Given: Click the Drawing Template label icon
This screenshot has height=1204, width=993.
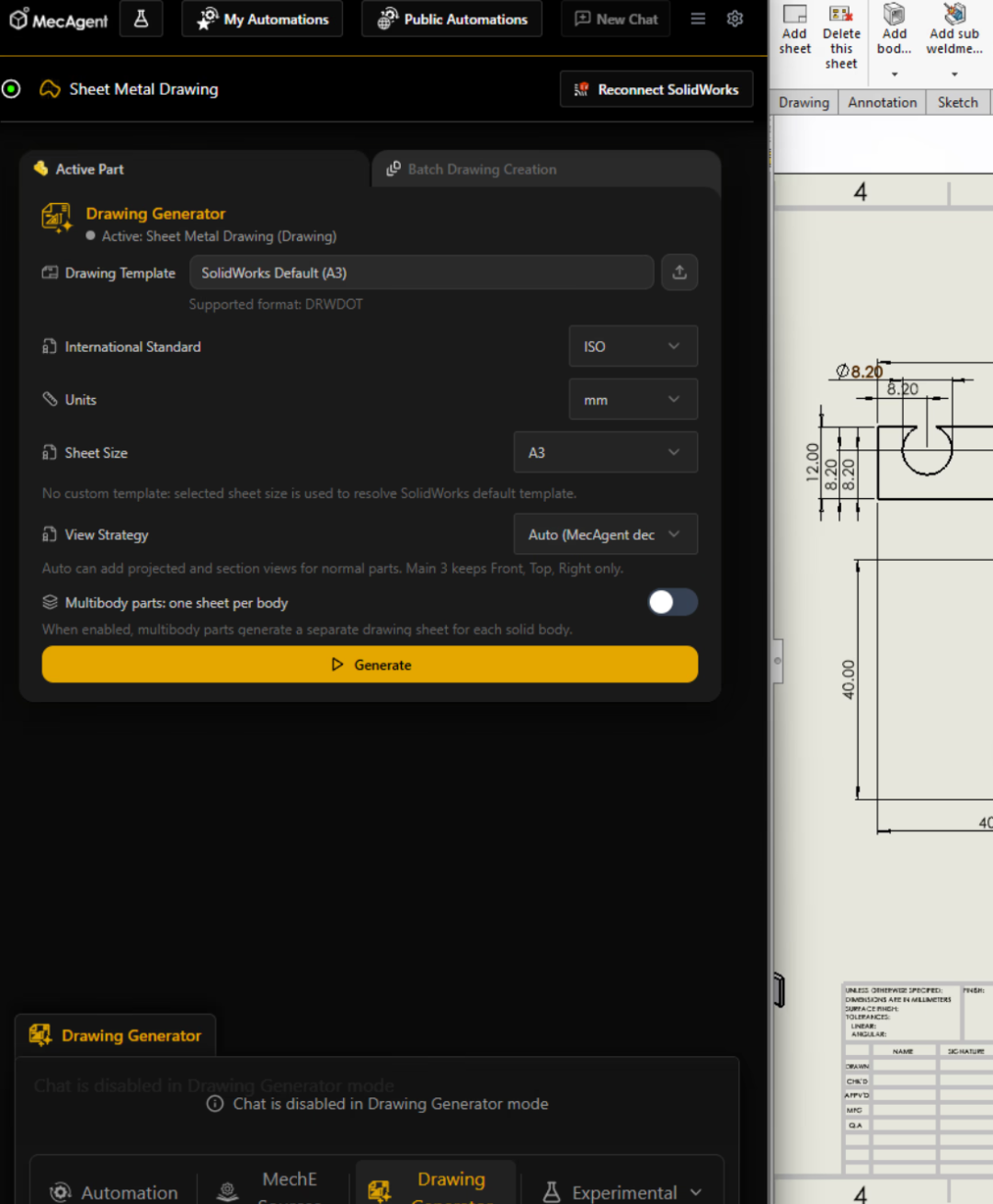Looking at the screenshot, I should [x=50, y=273].
